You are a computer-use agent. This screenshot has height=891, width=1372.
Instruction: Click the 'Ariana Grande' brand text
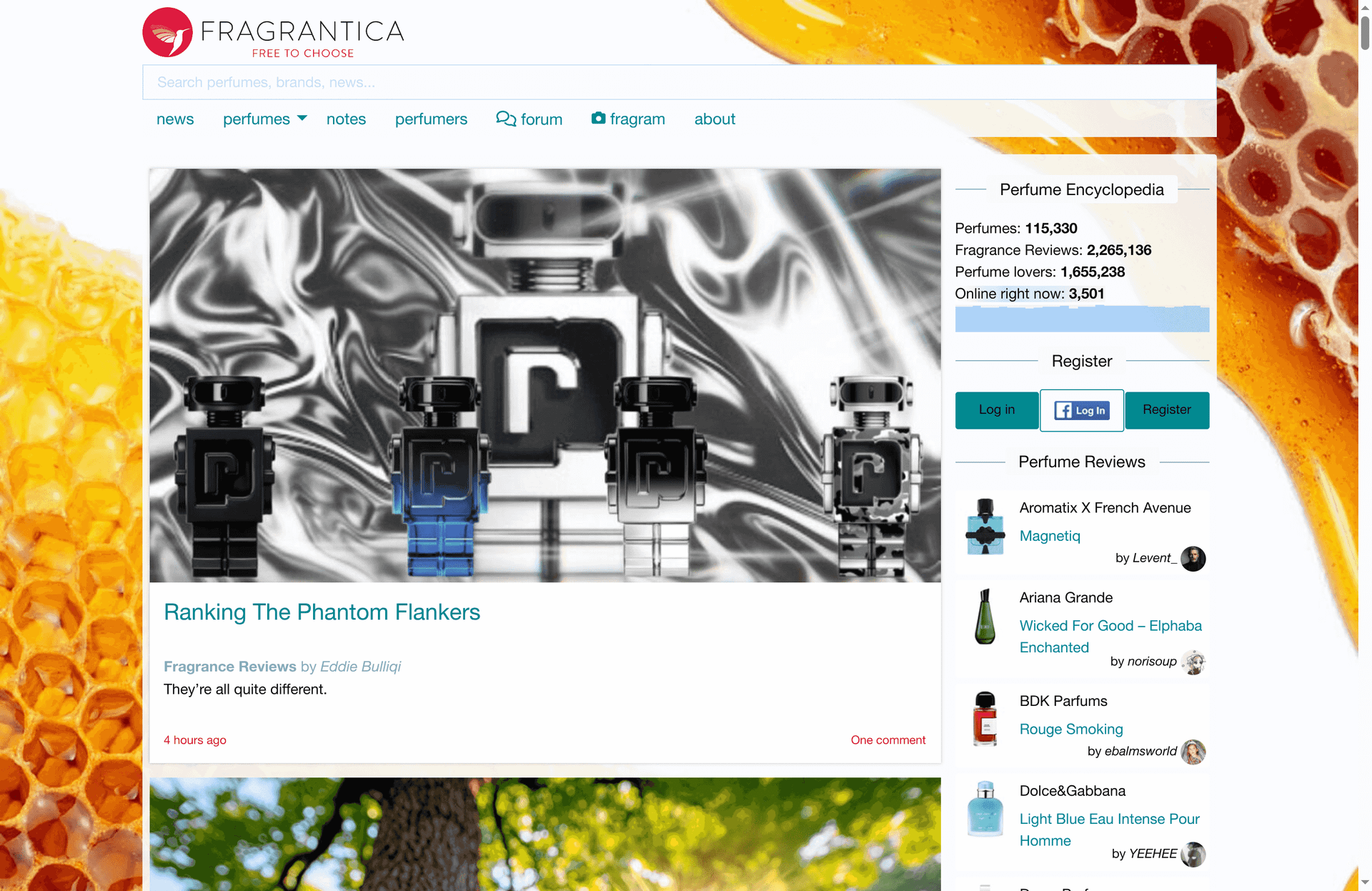(1065, 597)
